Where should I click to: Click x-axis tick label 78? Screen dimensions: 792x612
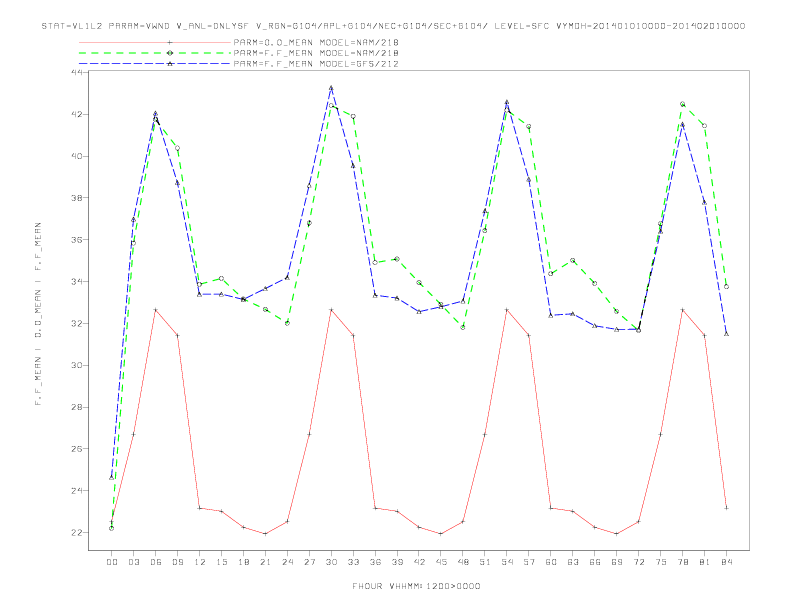click(x=682, y=562)
